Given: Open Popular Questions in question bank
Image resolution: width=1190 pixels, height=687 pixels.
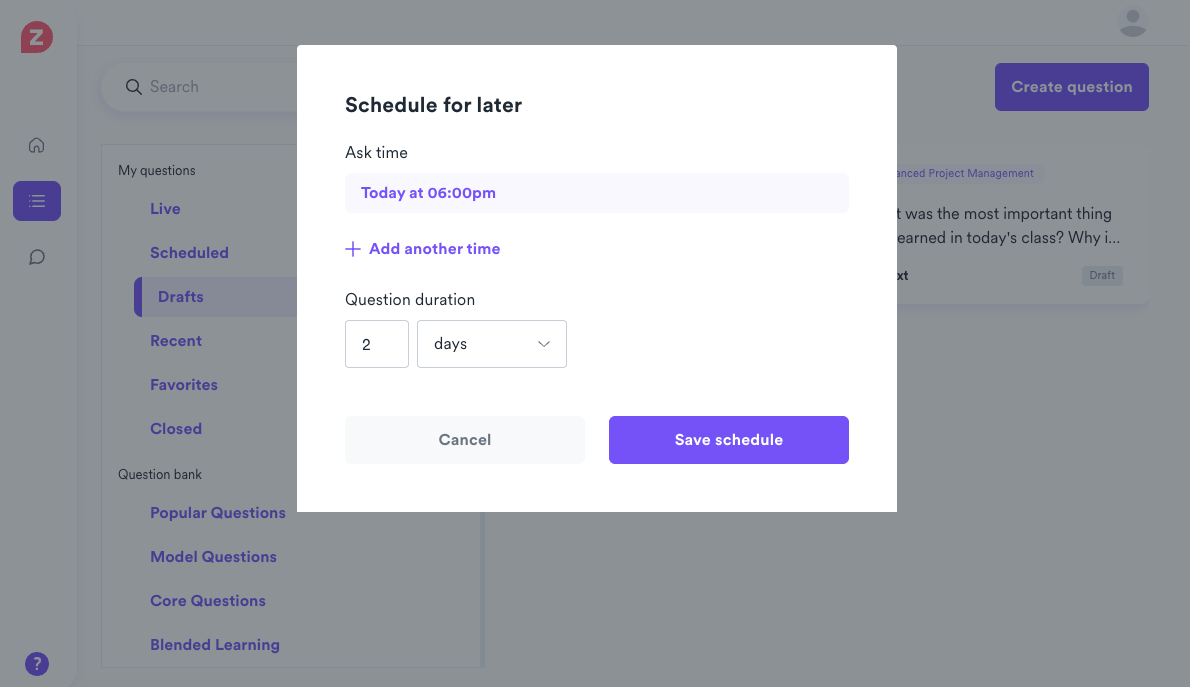Looking at the screenshot, I should click(x=217, y=513).
